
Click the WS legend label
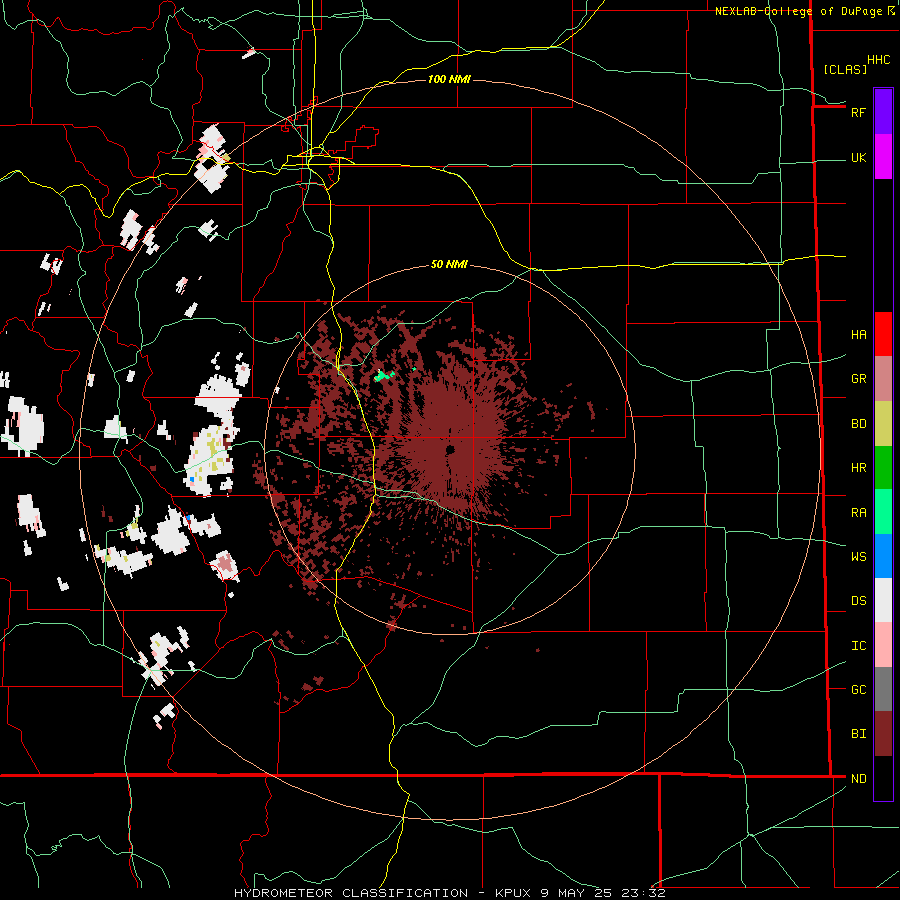point(859,557)
